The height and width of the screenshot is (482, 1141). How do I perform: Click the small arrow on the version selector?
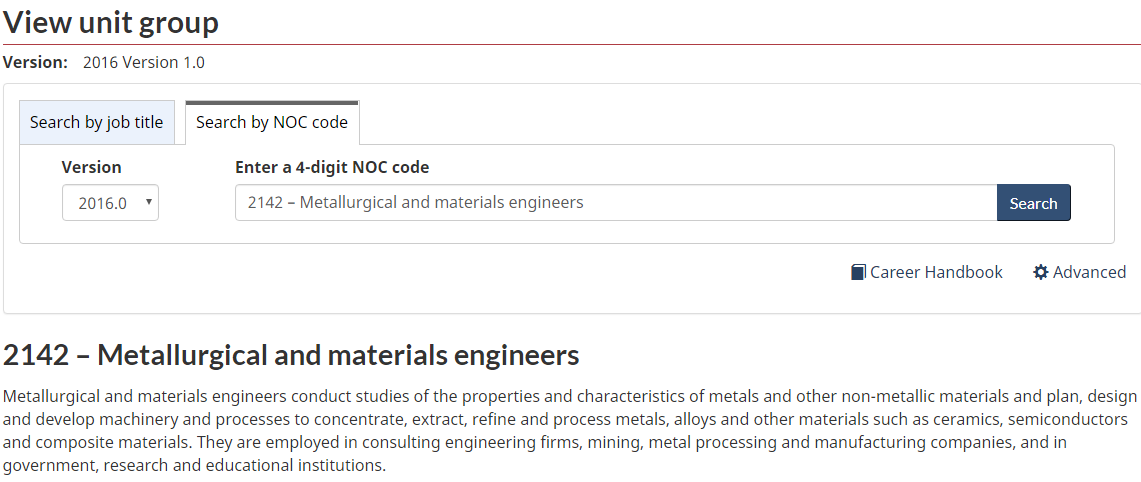(149, 202)
